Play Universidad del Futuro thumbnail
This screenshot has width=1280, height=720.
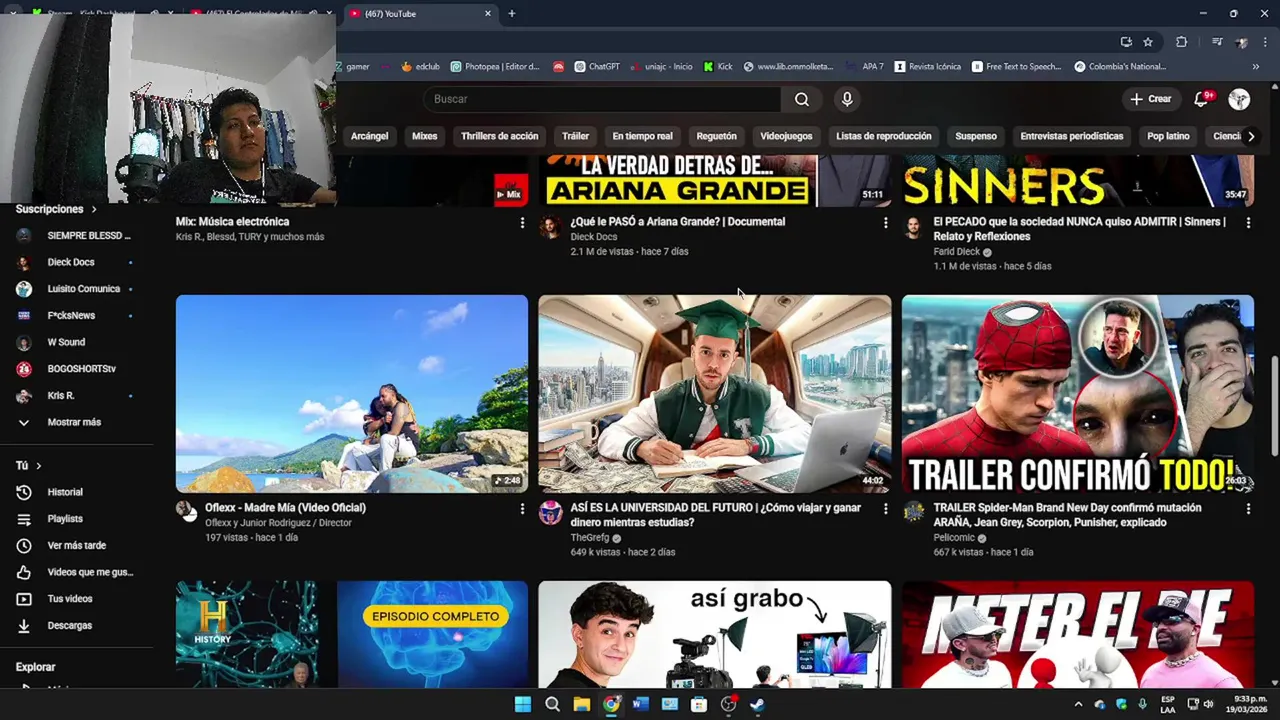pos(715,394)
